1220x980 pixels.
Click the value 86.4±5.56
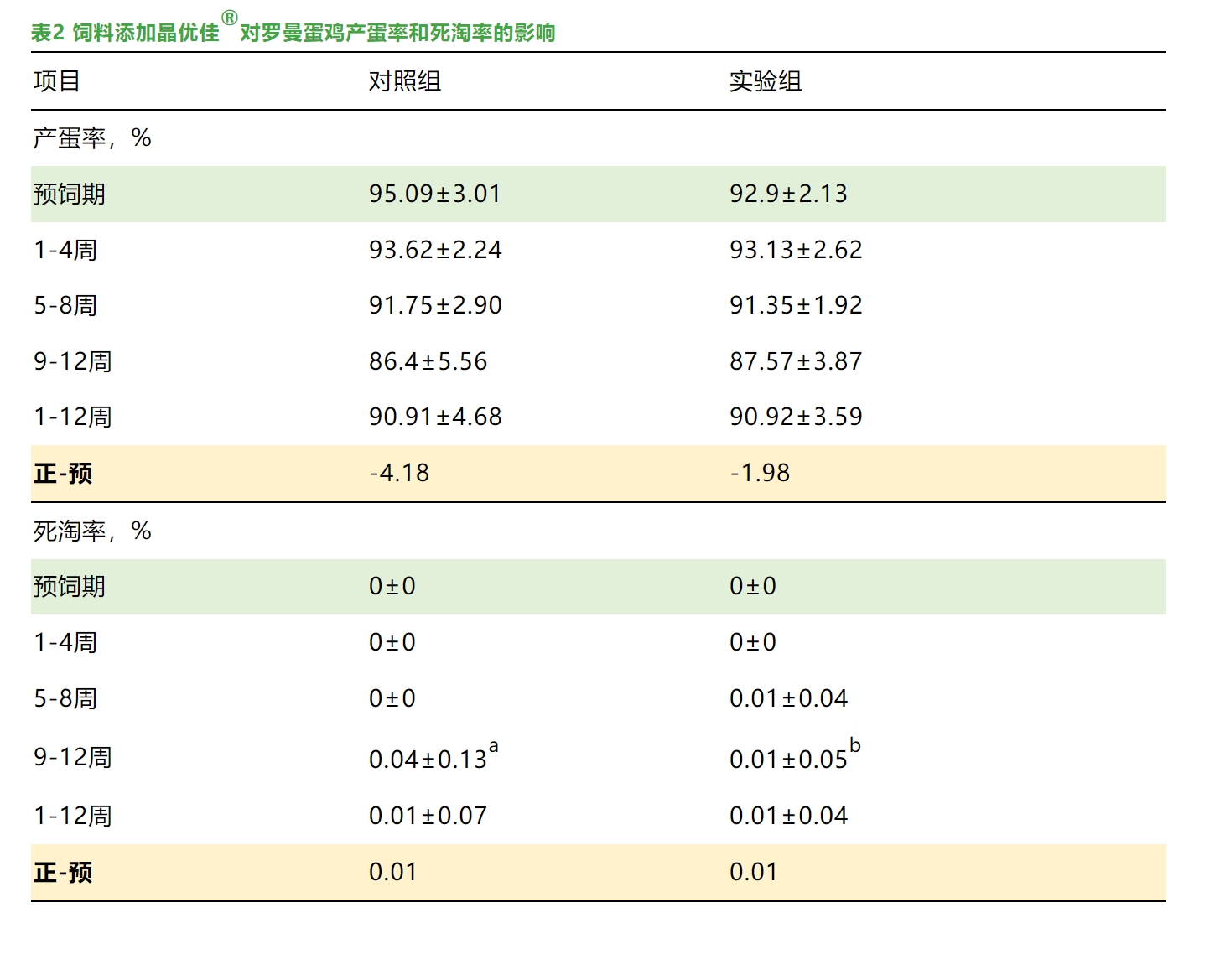point(428,361)
